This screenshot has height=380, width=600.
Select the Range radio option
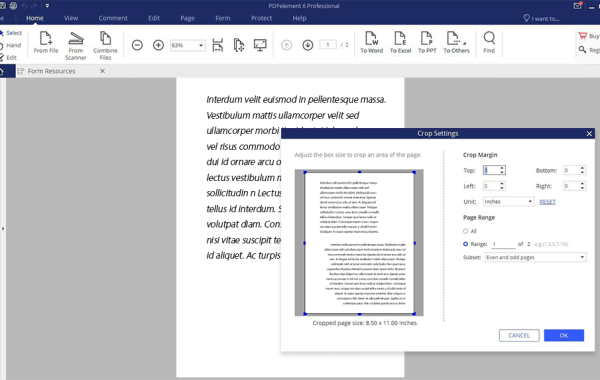[x=466, y=244]
